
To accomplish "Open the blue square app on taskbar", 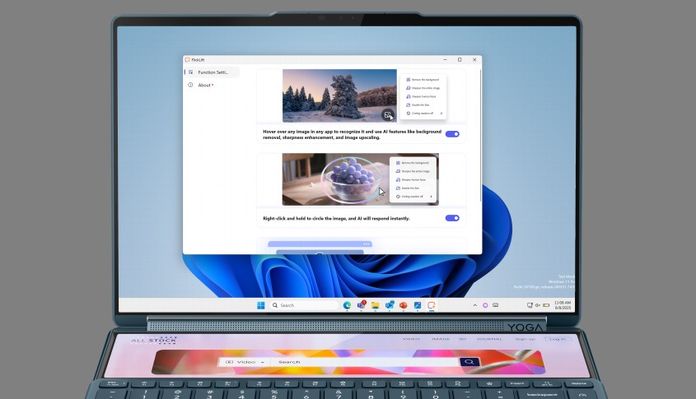I will 417,305.
